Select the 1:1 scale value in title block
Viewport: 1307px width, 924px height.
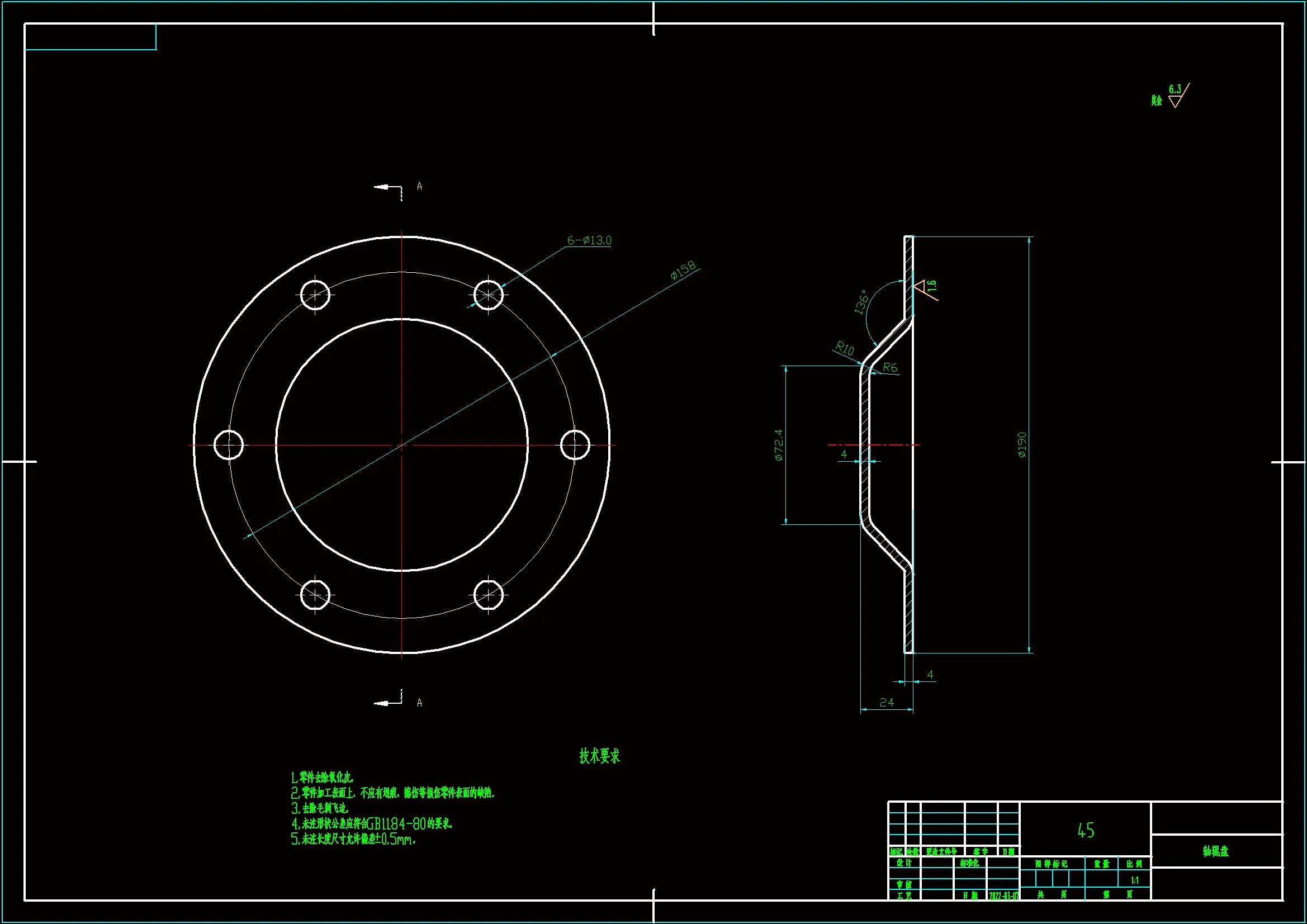coord(1134,880)
